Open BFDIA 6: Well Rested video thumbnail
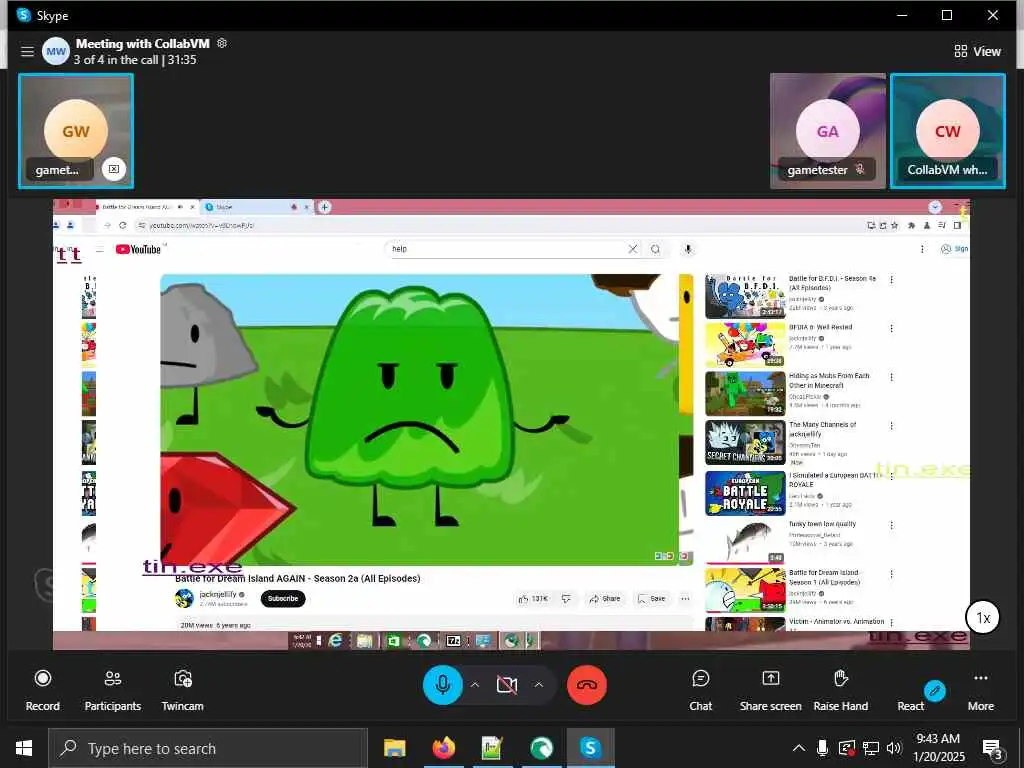Viewport: 1024px width, 768px height. (744, 344)
